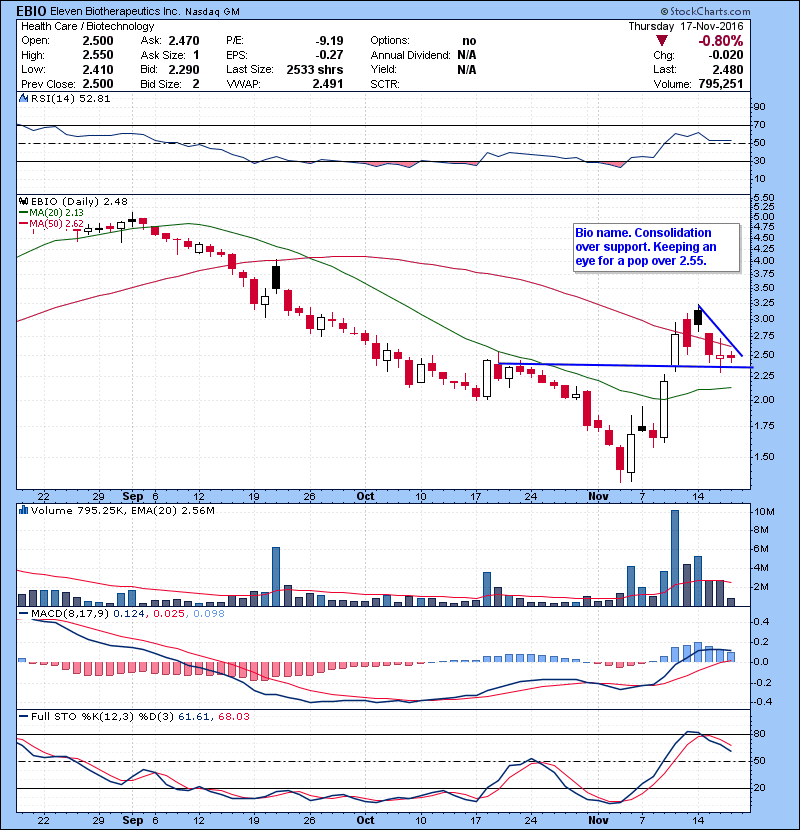The height and width of the screenshot is (830, 800).
Task: Click the 10M volume axis label
Action: tap(764, 512)
